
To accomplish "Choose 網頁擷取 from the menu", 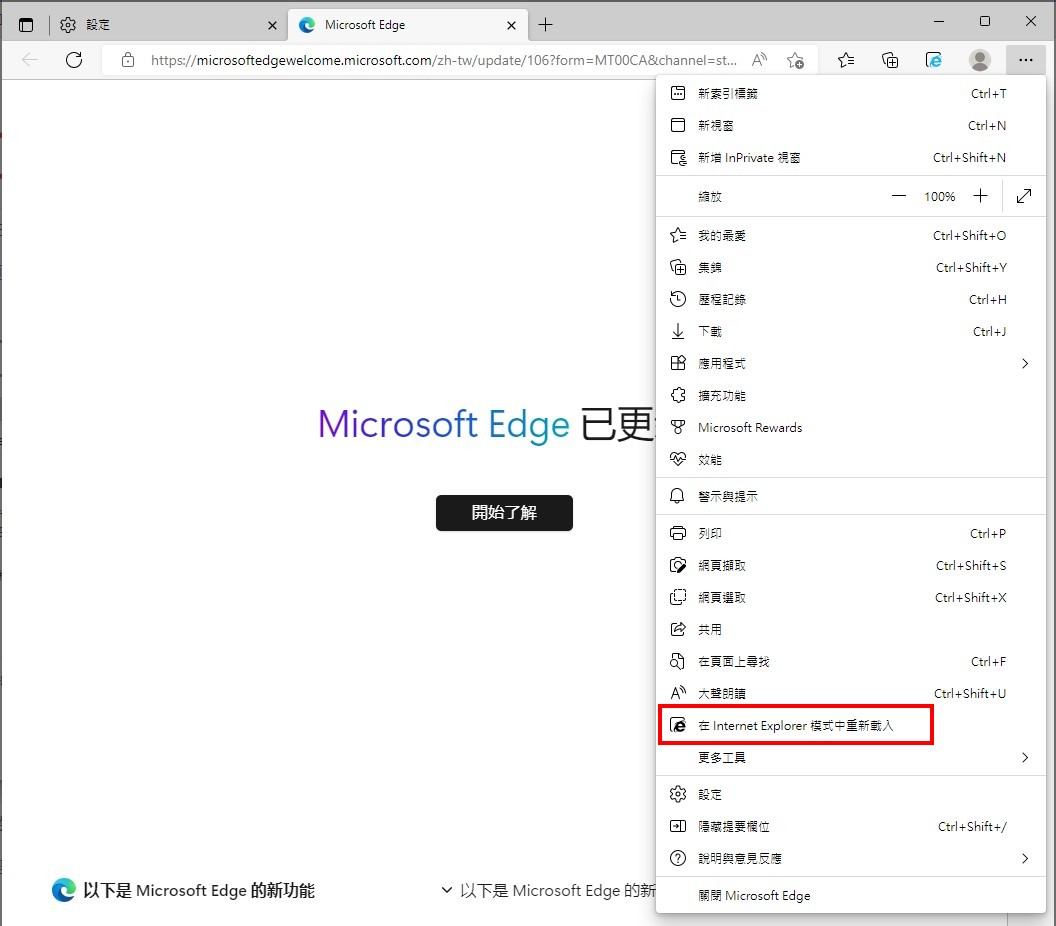I will click(x=851, y=566).
